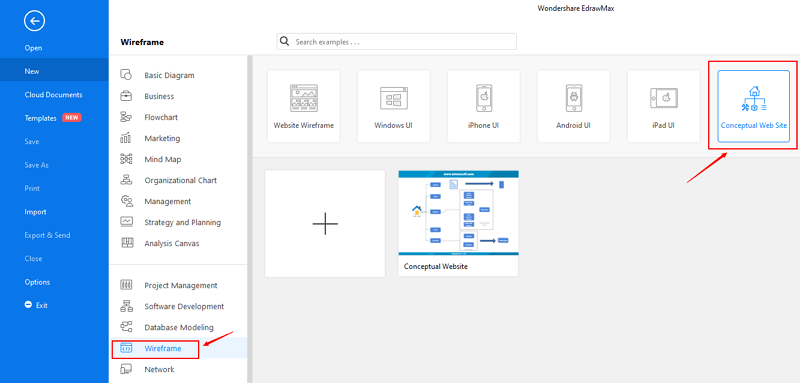The image size is (800, 383).
Task: Select the Management category label
Action: pos(168,201)
